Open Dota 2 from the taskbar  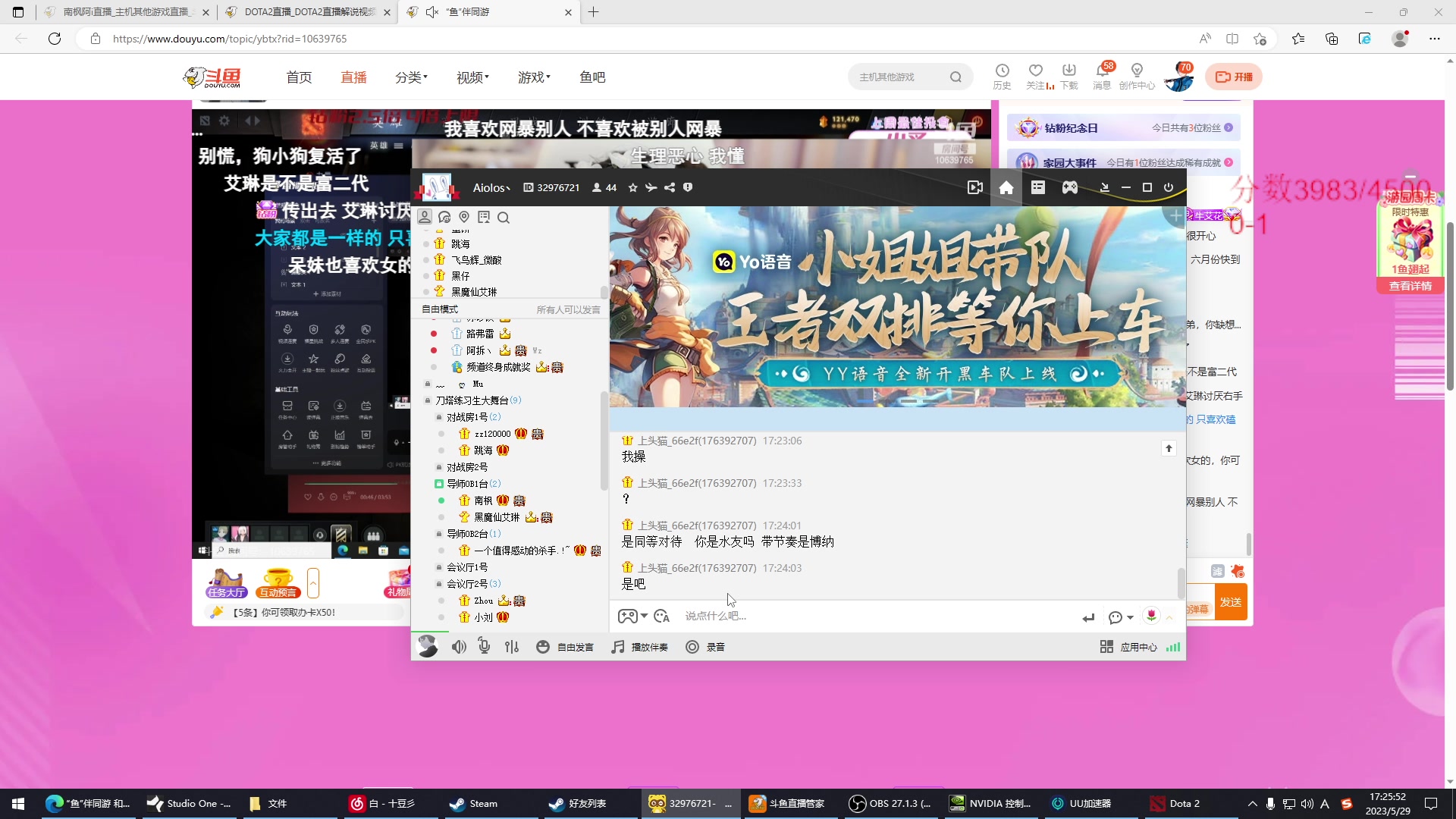[x=1184, y=804]
